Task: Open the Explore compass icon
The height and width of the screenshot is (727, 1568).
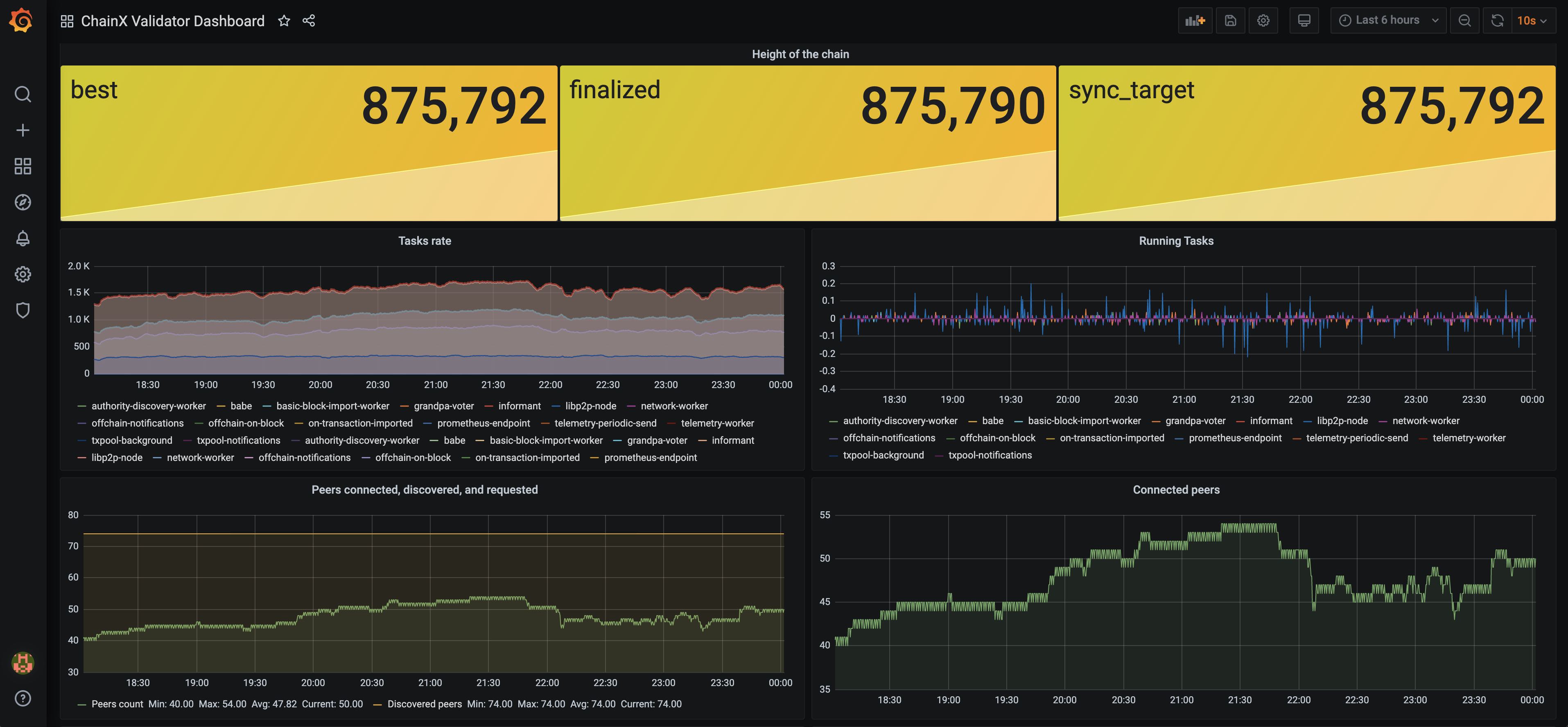Action: [23, 202]
